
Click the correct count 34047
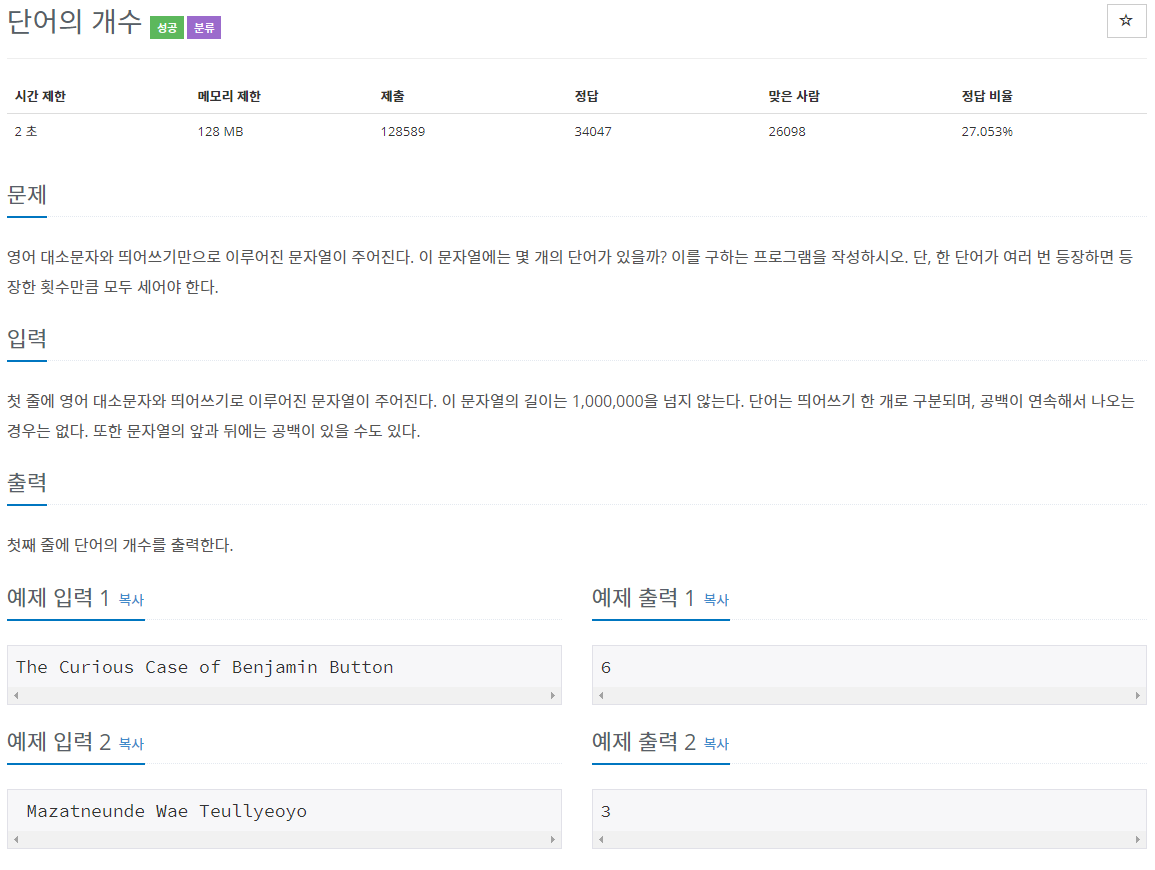(593, 131)
